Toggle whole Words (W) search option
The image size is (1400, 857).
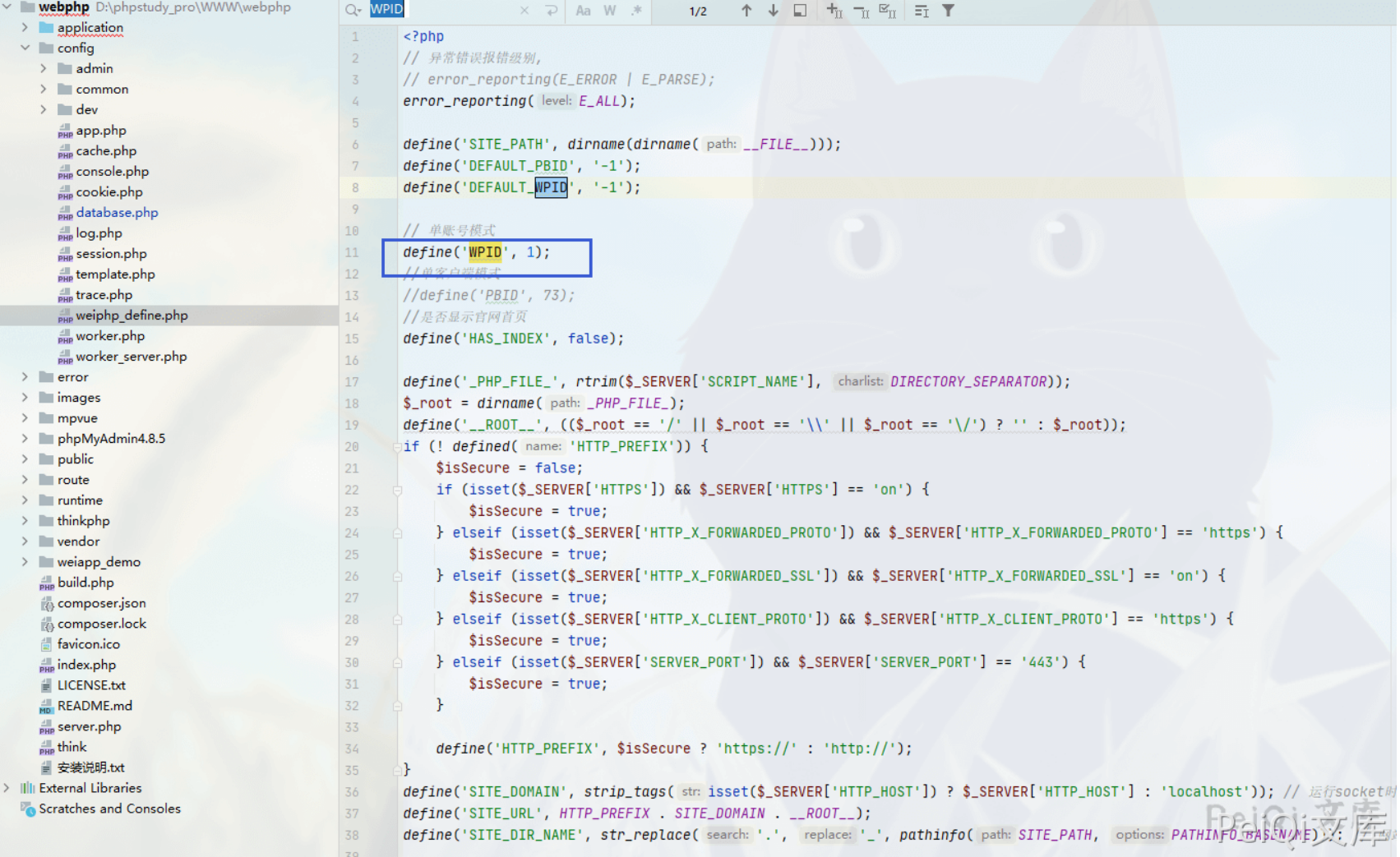pos(609,11)
